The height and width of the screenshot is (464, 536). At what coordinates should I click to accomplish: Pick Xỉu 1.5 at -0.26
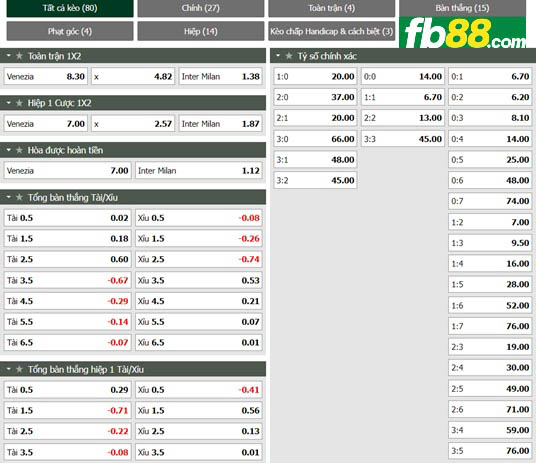199,238
